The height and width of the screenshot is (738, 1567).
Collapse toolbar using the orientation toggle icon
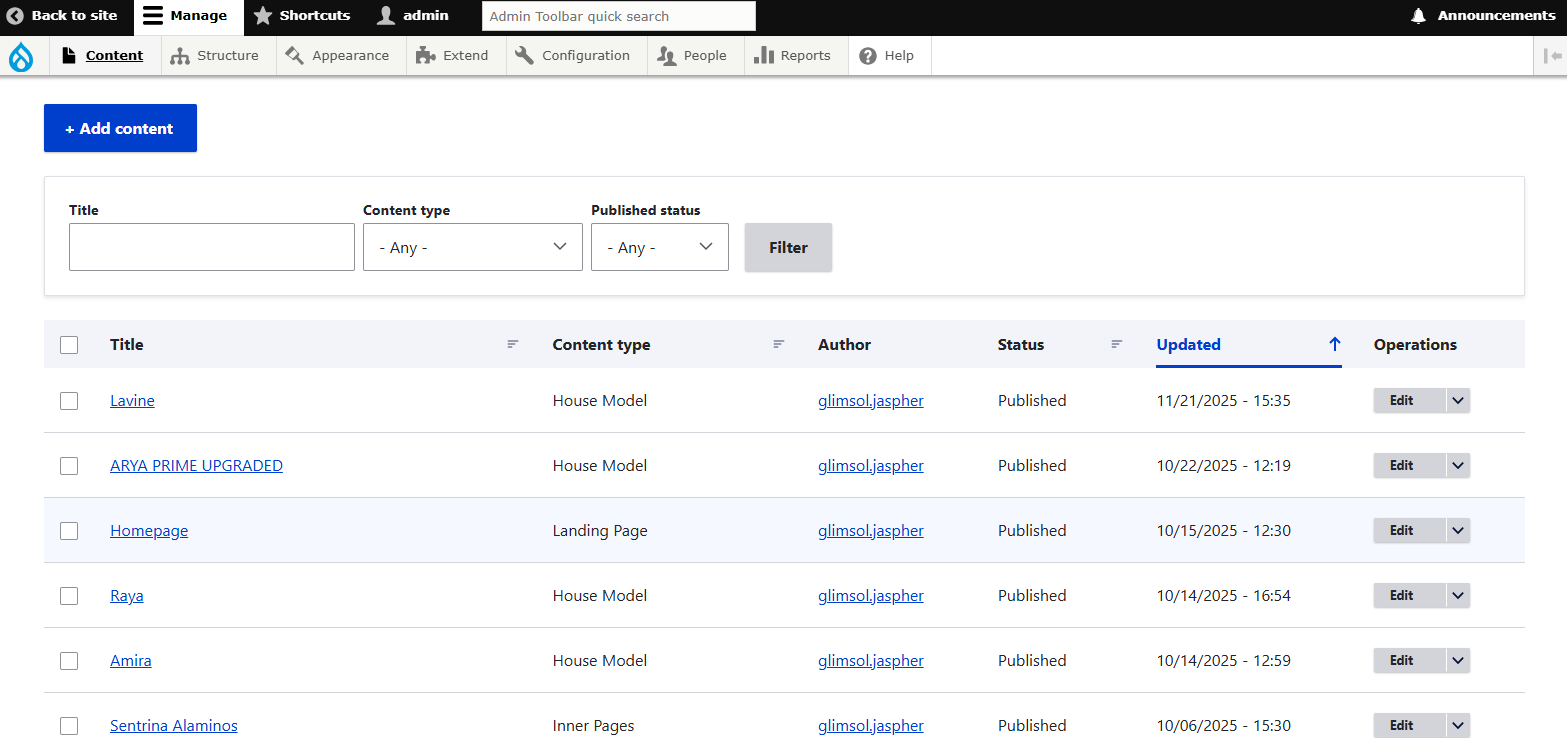pyautogui.click(x=1552, y=56)
